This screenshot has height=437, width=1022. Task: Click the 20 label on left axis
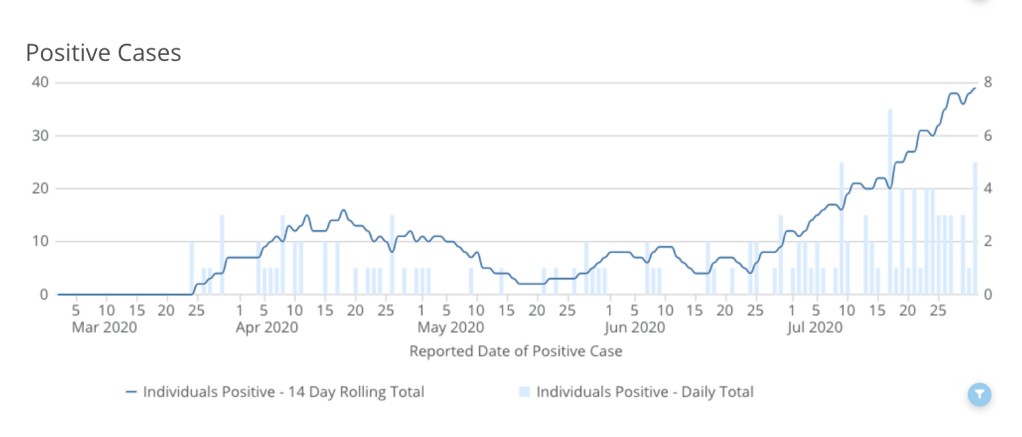pos(39,188)
